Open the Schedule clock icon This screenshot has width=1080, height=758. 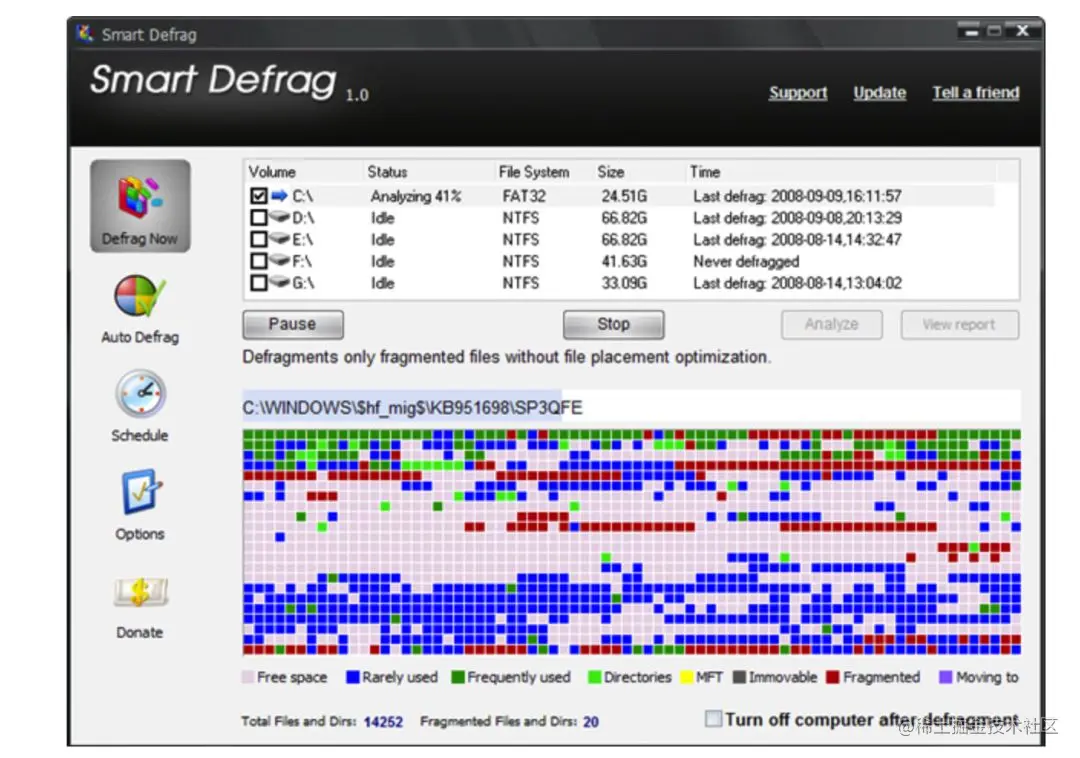tap(141, 394)
